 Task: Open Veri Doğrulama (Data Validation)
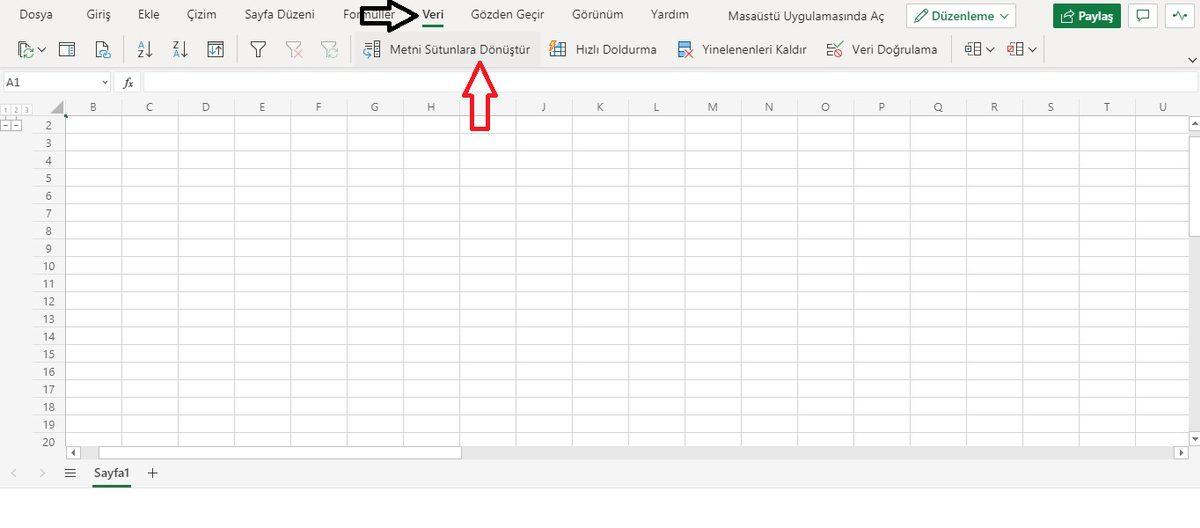(x=882, y=49)
